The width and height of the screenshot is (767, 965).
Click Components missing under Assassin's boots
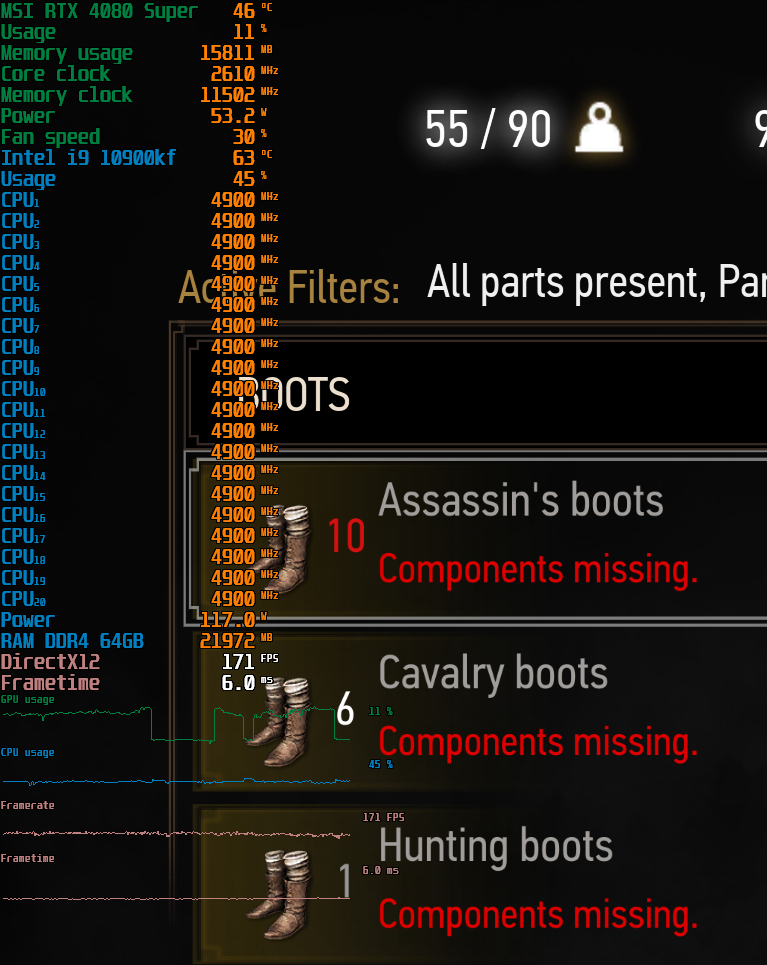click(538, 569)
